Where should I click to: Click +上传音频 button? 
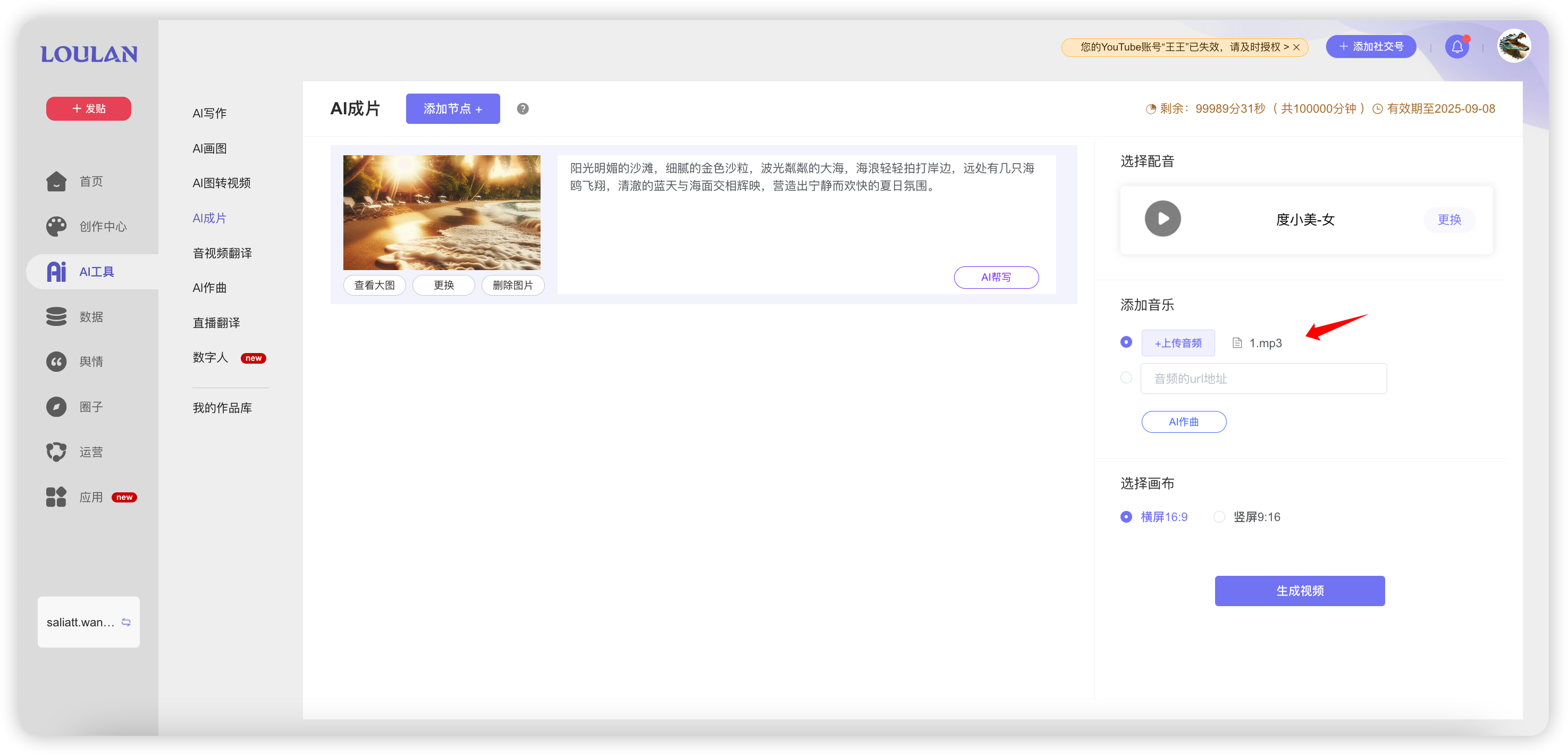(x=1178, y=343)
